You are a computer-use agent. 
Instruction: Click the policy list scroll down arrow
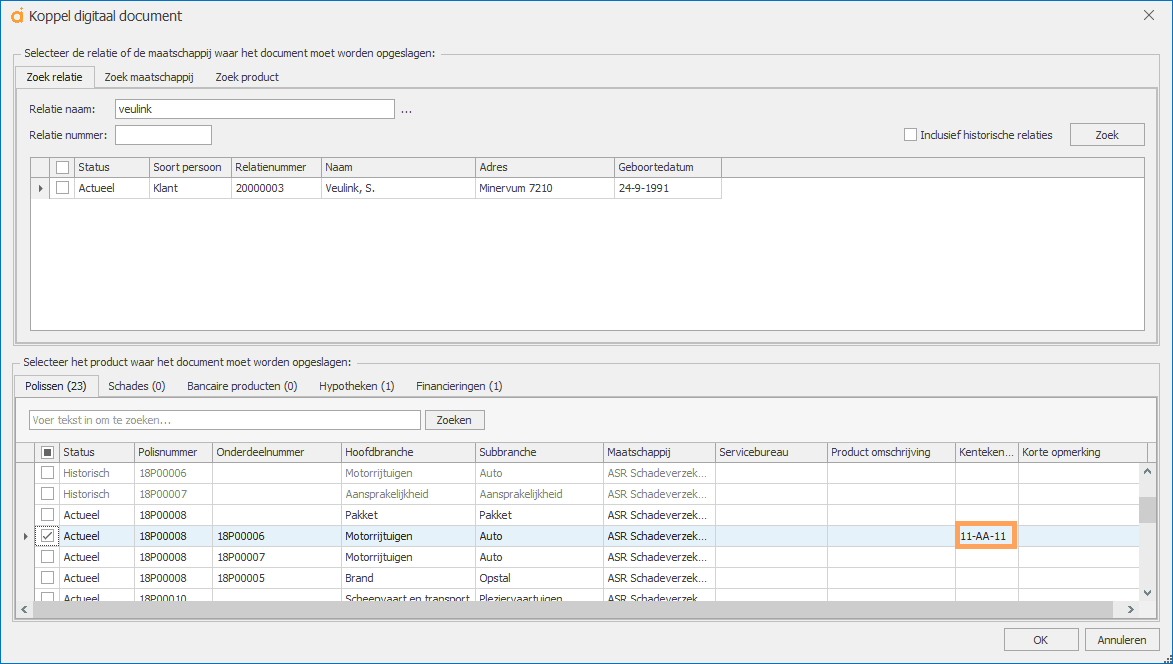1147,593
